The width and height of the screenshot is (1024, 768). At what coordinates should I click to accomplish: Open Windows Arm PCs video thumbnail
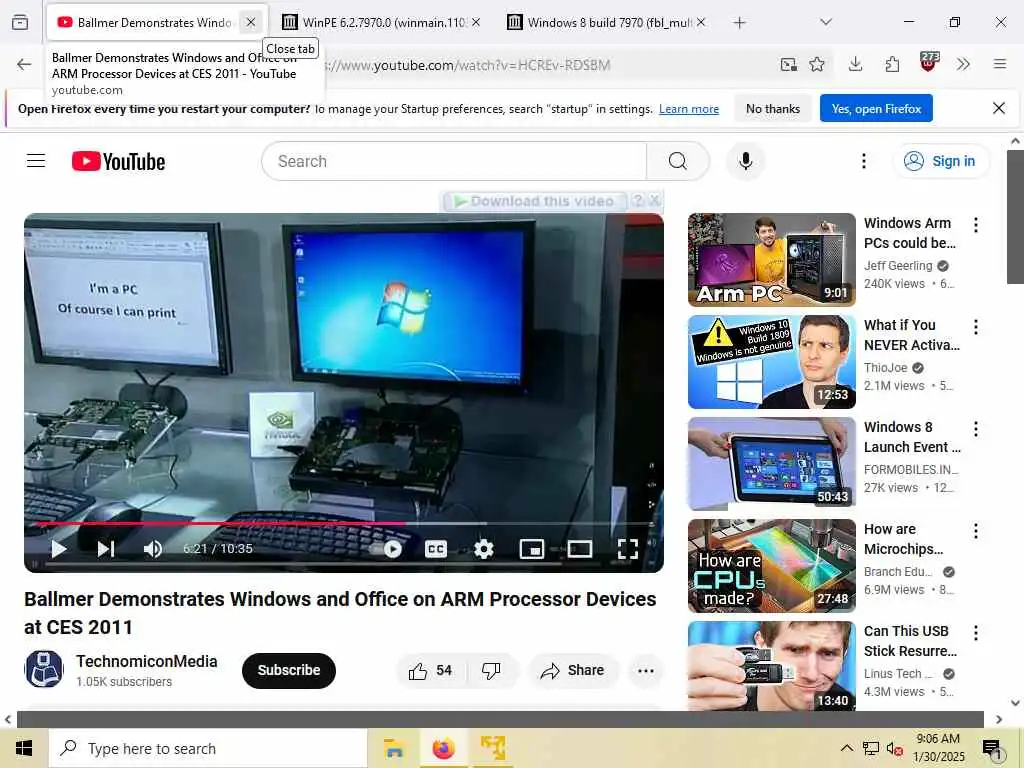pos(771,260)
